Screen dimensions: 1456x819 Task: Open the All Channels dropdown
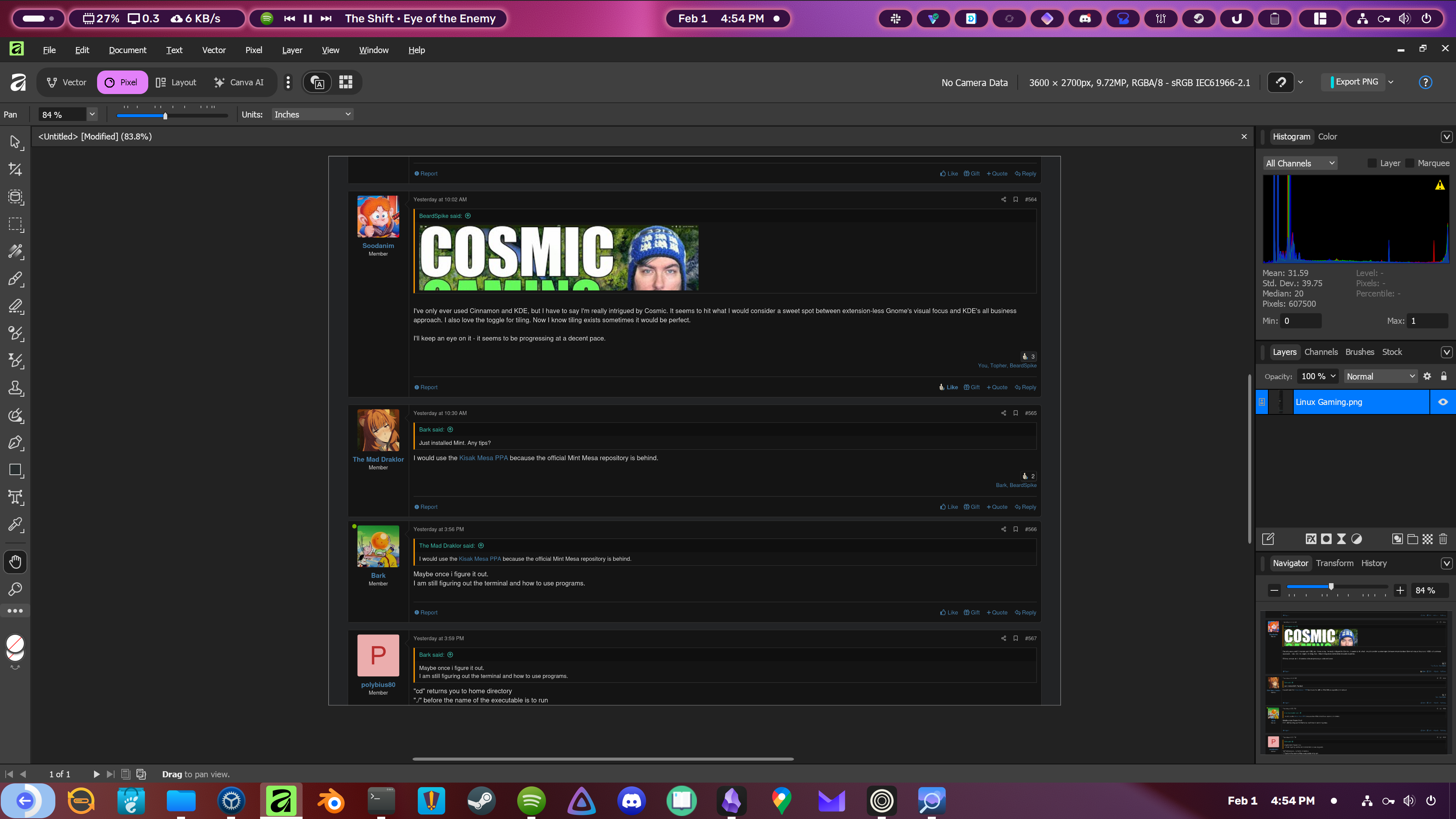[x=1300, y=163]
